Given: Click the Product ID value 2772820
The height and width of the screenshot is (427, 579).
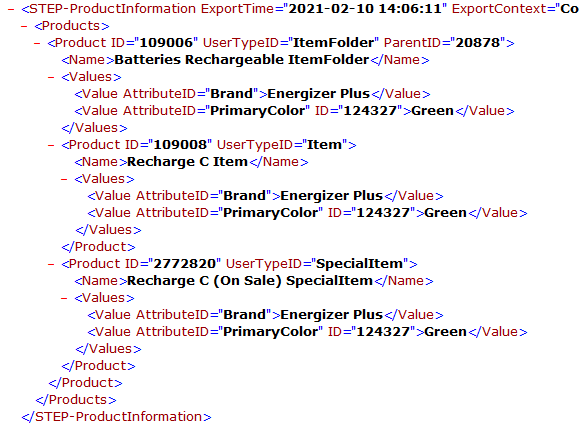Looking at the screenshot, I should coord(184,264).
